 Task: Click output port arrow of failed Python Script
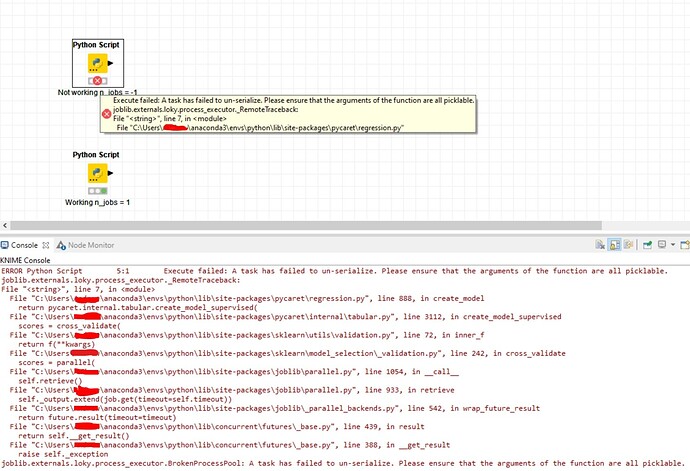click(110, 63)
